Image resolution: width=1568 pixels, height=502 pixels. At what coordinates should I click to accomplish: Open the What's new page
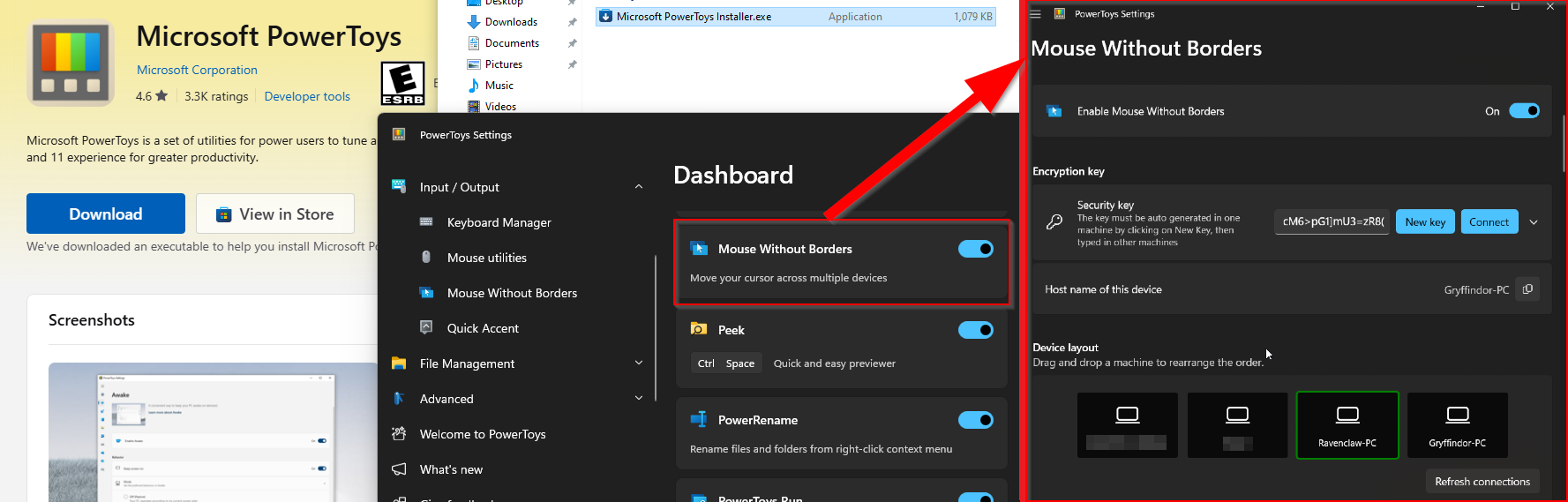(451, 469)
